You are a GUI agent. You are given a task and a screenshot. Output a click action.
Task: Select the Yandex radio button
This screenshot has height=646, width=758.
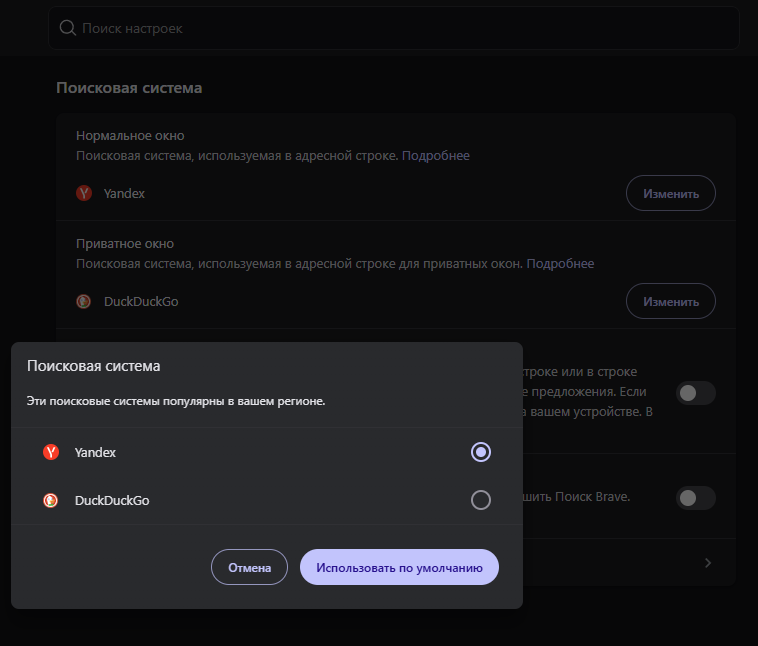tap(481, 452)
